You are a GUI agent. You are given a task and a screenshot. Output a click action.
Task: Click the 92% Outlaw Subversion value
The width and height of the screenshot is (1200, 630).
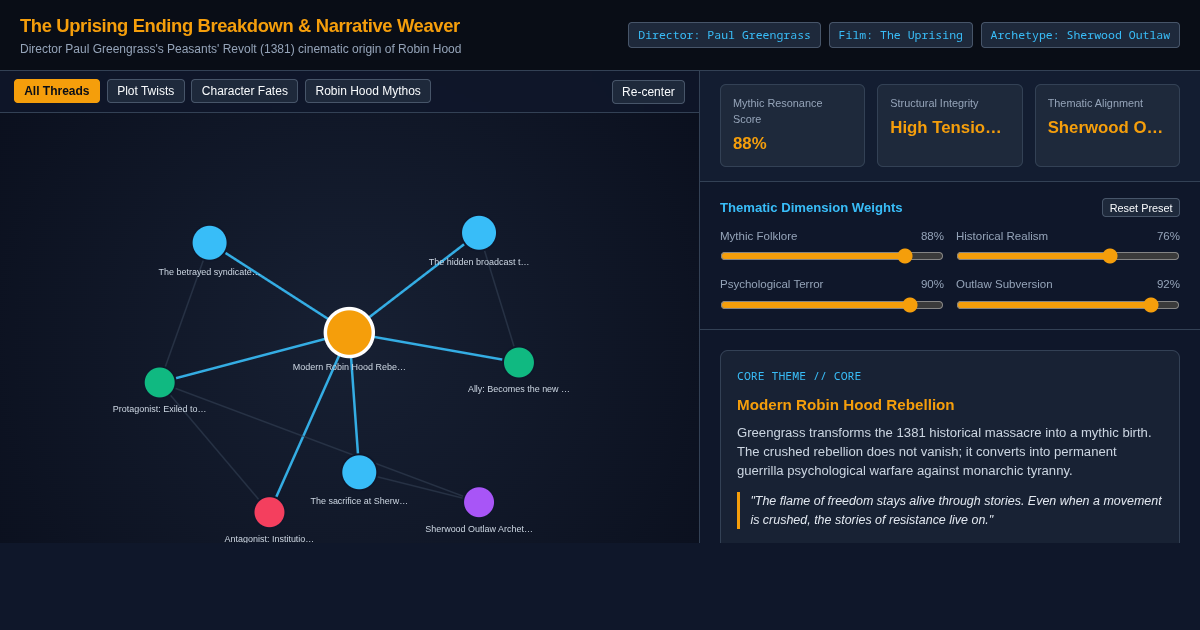(1168, 284)
